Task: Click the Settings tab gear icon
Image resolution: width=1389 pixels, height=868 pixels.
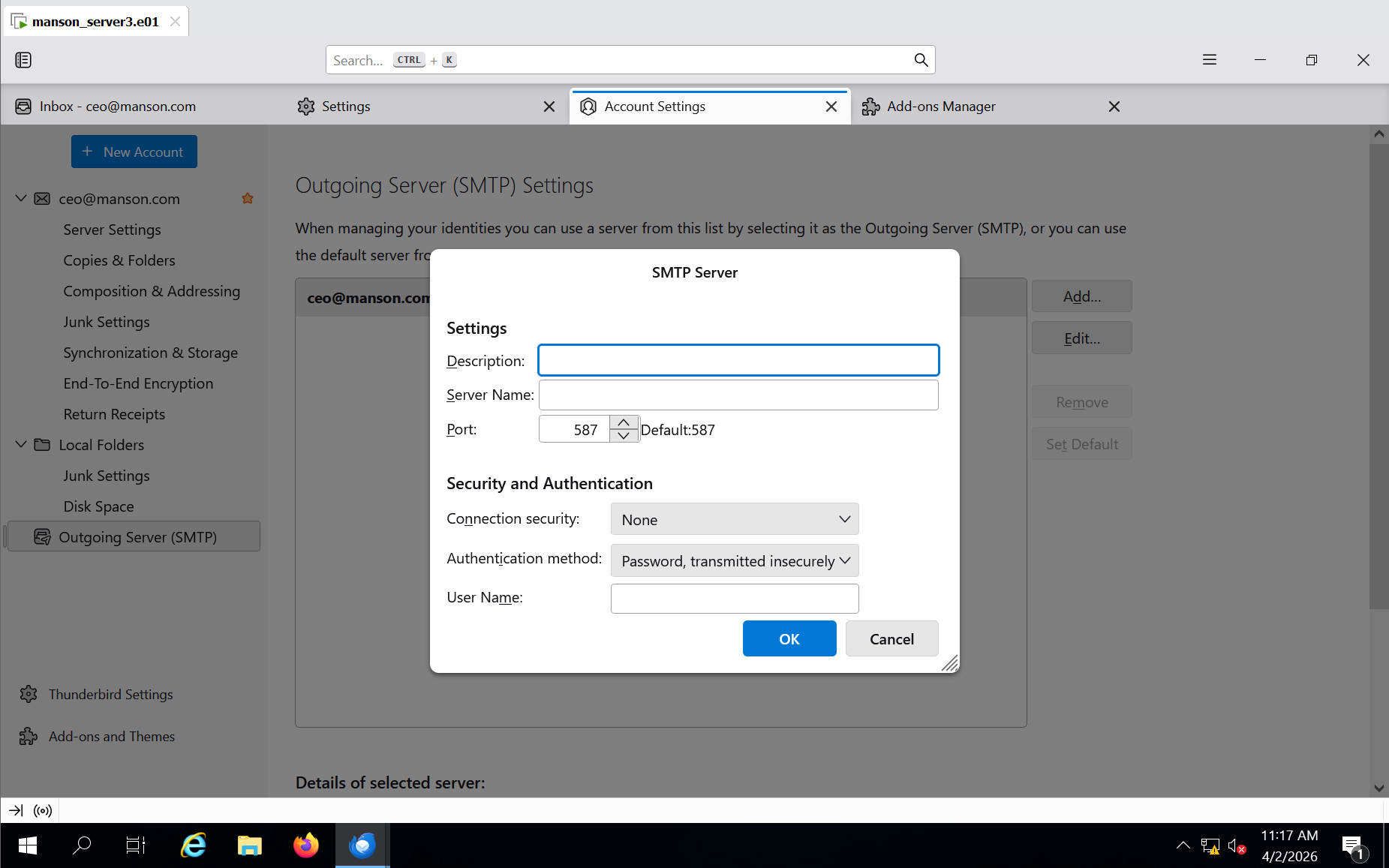Action: click(305, 107)
